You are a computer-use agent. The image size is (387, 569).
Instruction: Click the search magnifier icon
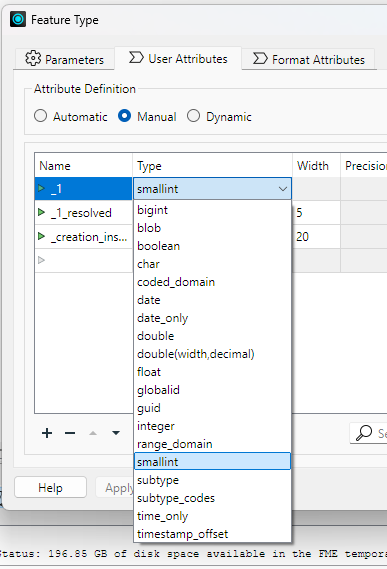tap(364, 433)
